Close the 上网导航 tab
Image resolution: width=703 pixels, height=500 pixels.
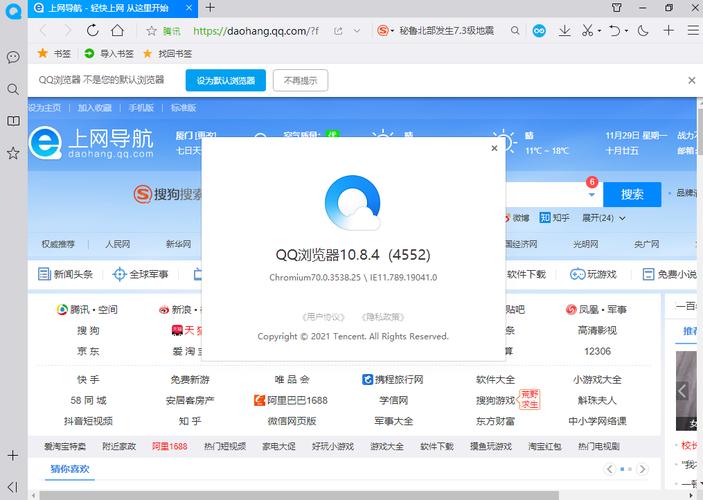click(x=189, y=8)
